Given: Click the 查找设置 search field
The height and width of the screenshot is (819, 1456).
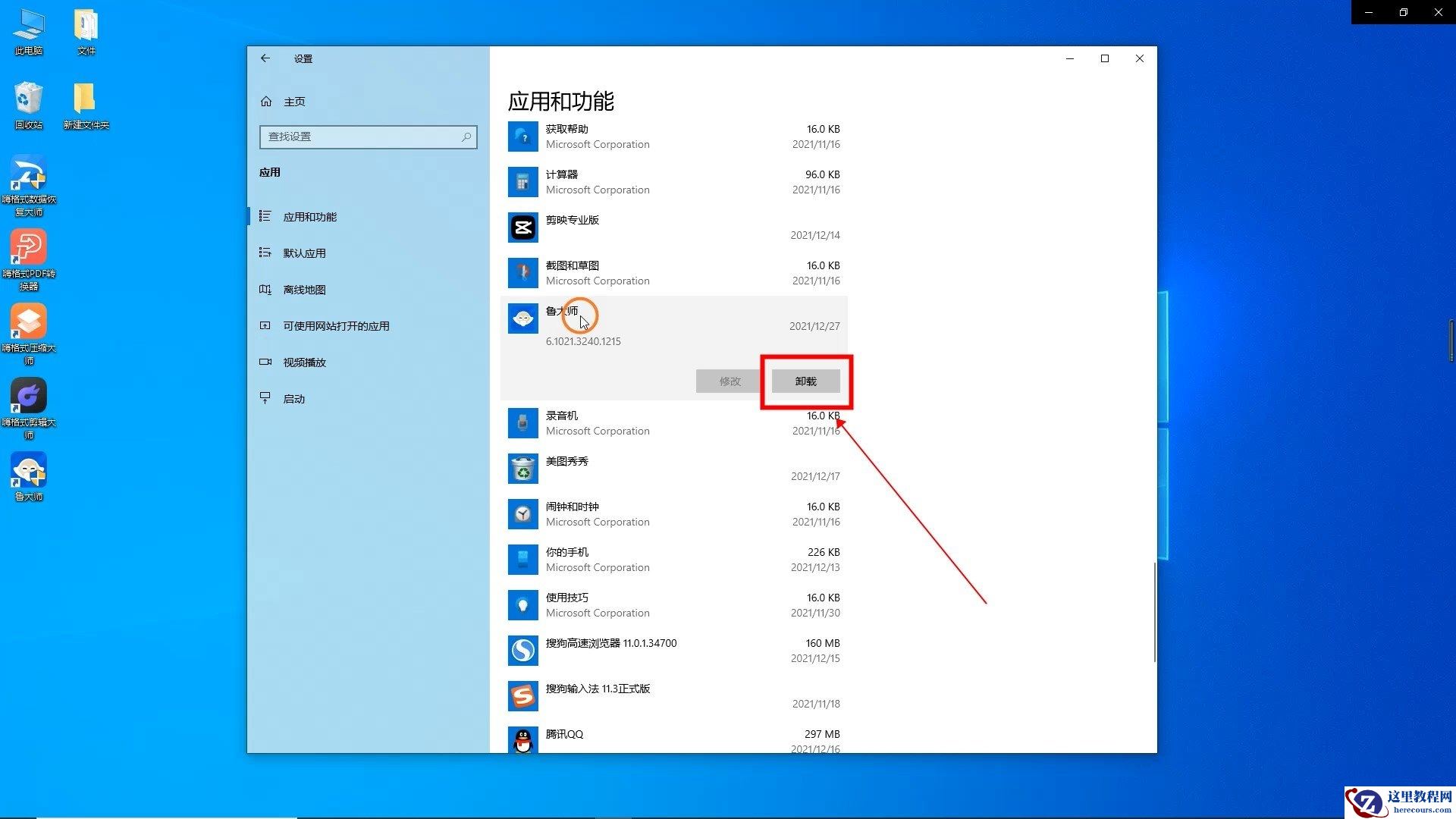Looking at the screenshot, I should pos(368,137).
